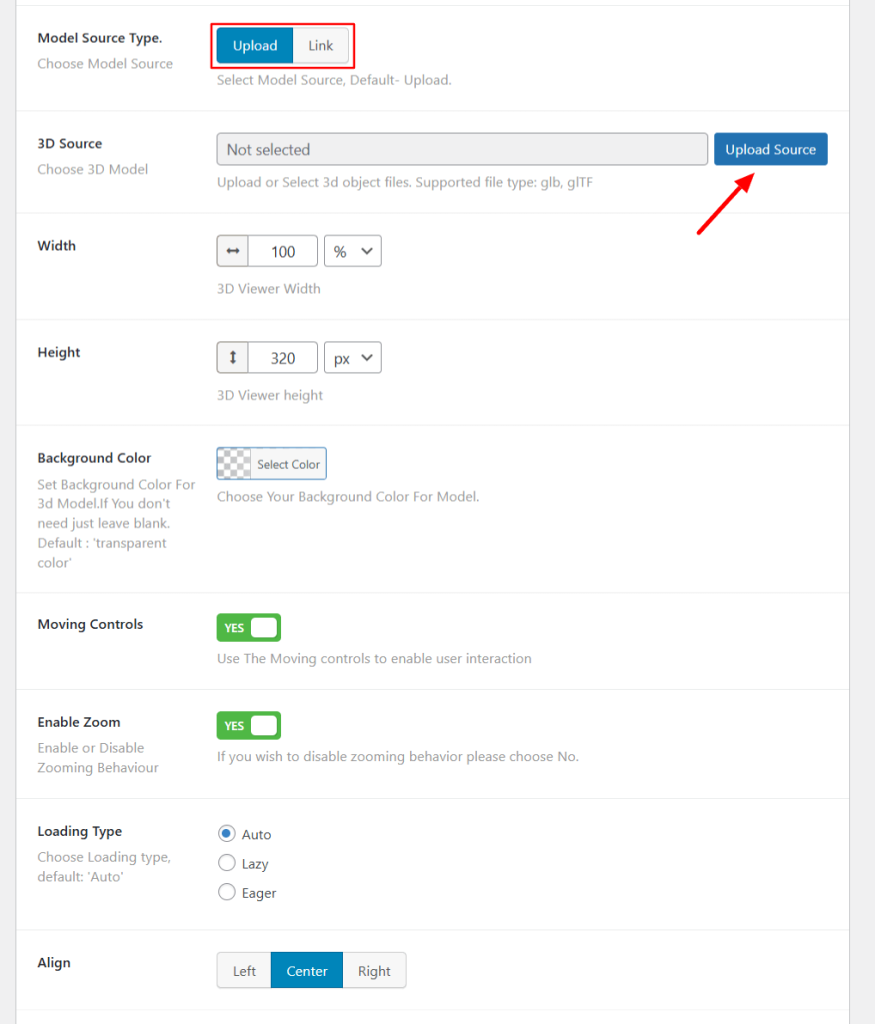Open the Width unit dropdown
The height and width of the screenshot is (1024, 875).
pos(353,251)
